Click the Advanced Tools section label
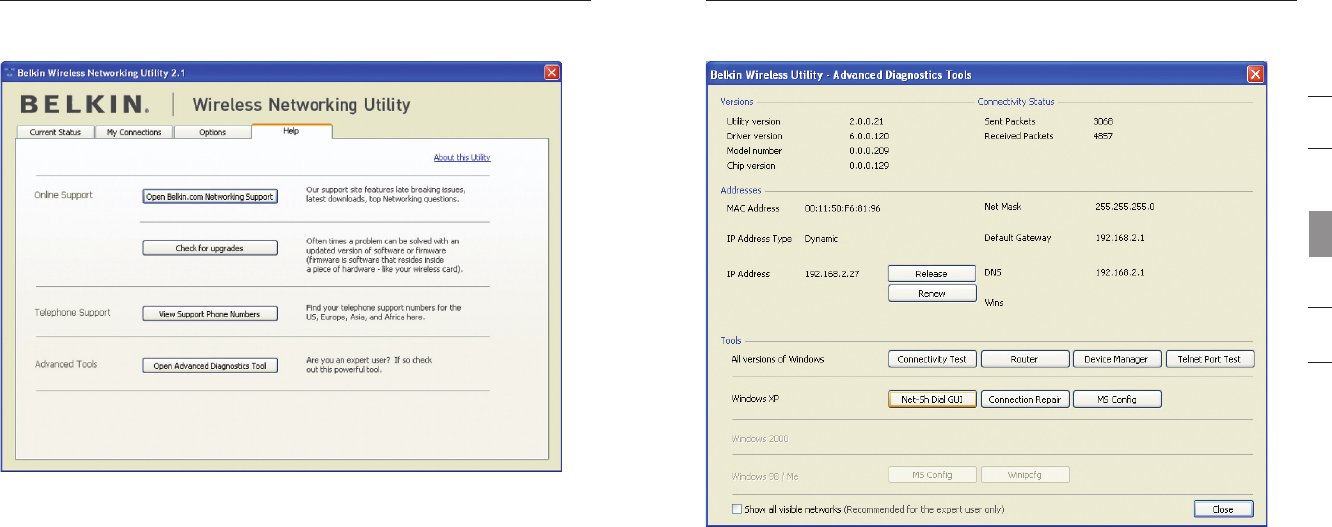This screenshot has width=1332, height=527. 65,365
